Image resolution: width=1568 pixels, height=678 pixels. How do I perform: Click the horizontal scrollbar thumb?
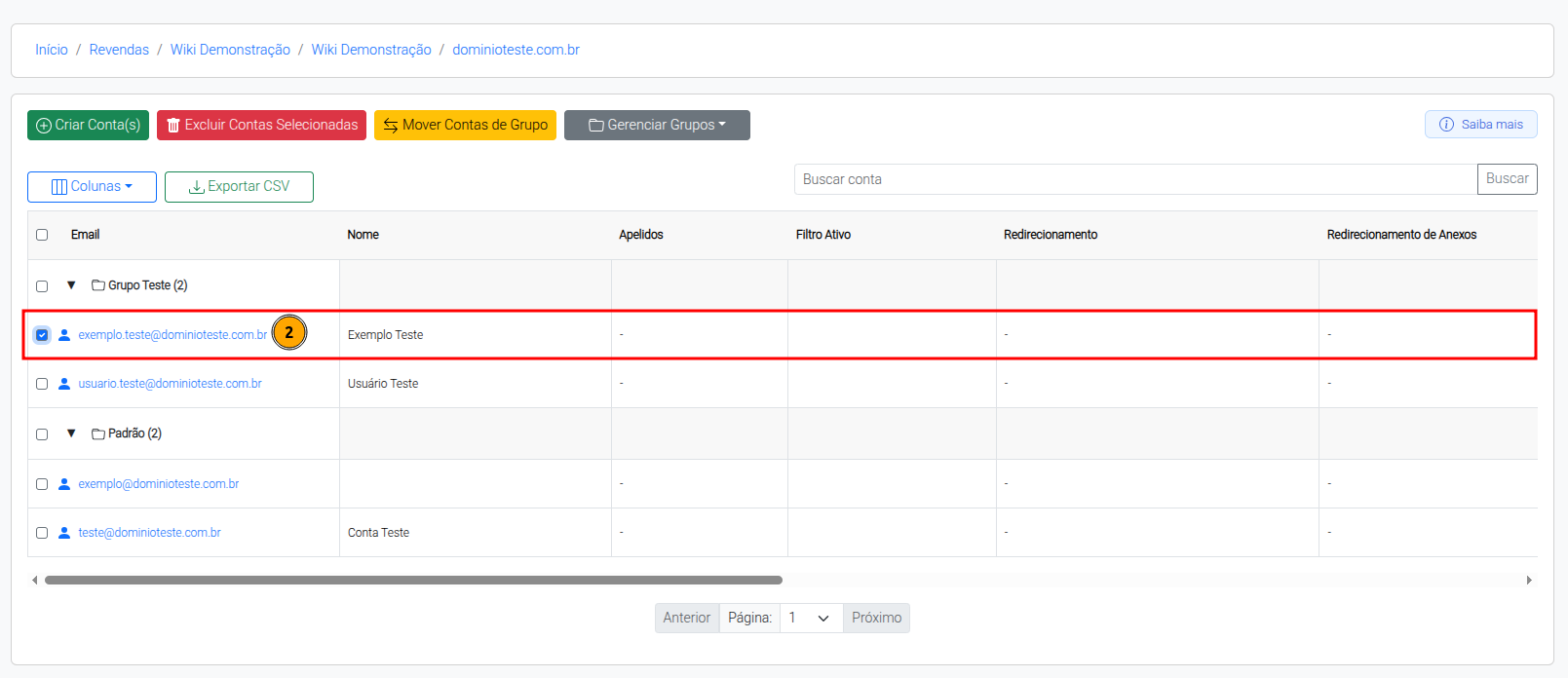pos(413,580)
